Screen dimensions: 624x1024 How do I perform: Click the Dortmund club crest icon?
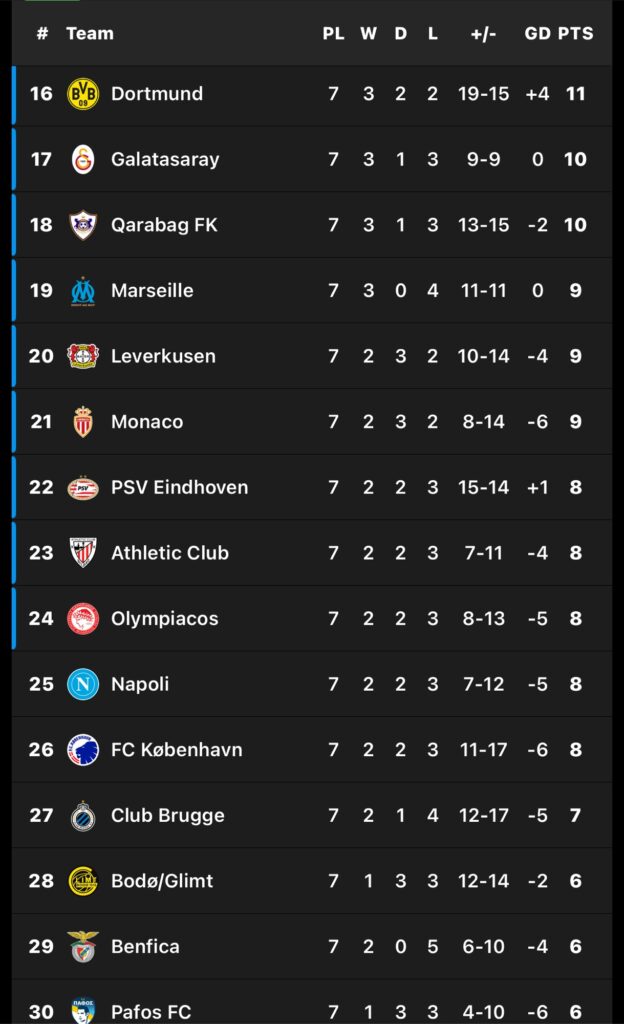pyautogui.click(x=83, y=94)
